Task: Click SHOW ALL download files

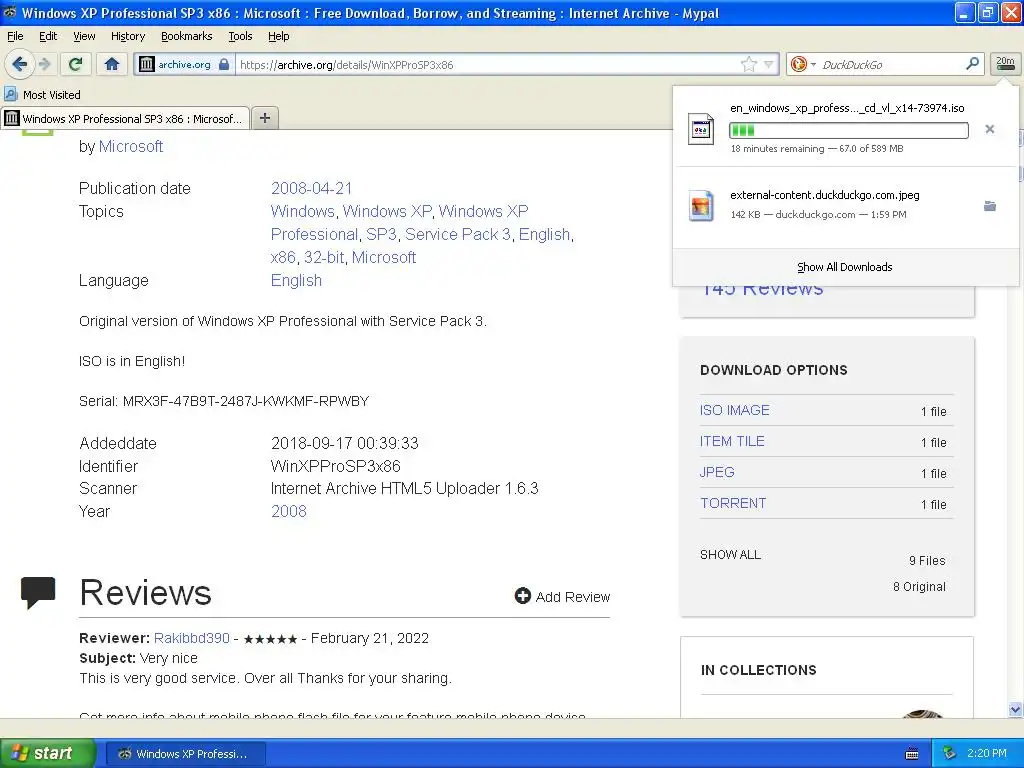Action: [x=730, y=554]
